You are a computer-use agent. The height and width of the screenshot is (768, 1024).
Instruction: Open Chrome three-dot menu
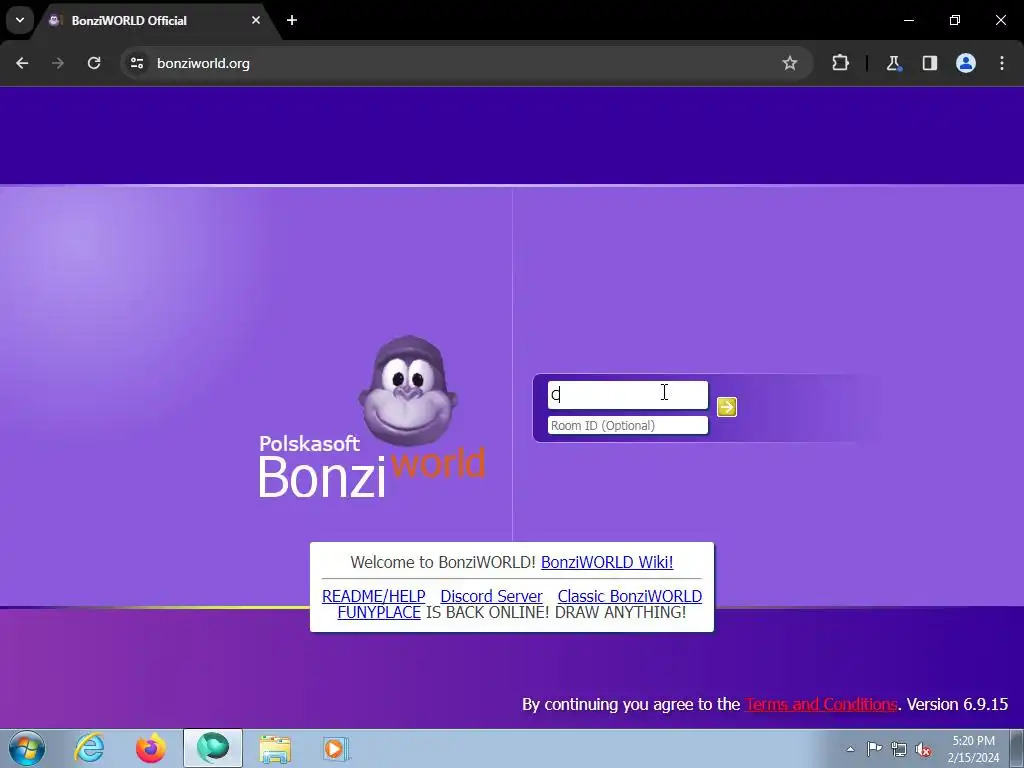pos(1002,63)
